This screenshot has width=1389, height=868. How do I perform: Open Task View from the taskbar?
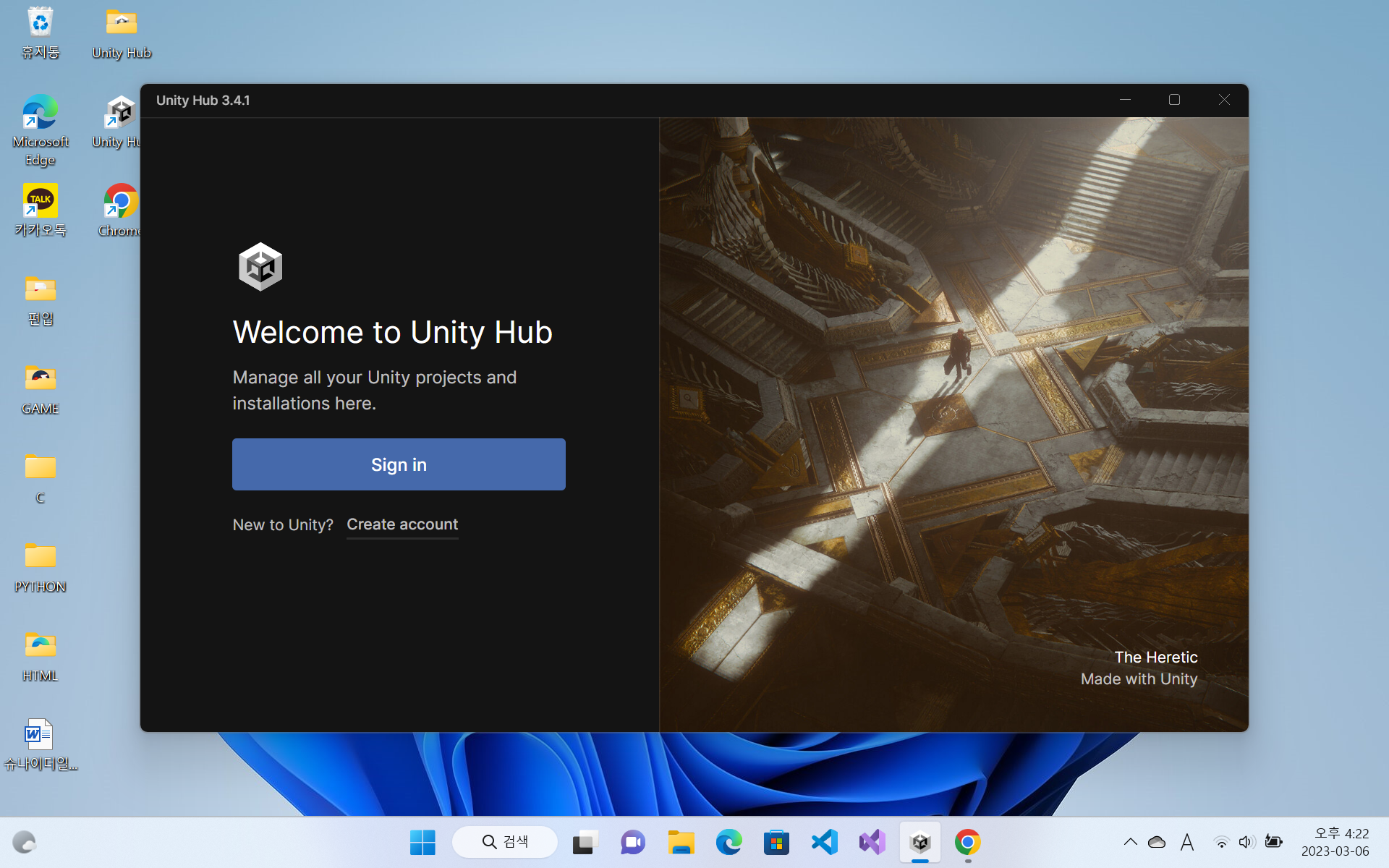click(585, 842)
